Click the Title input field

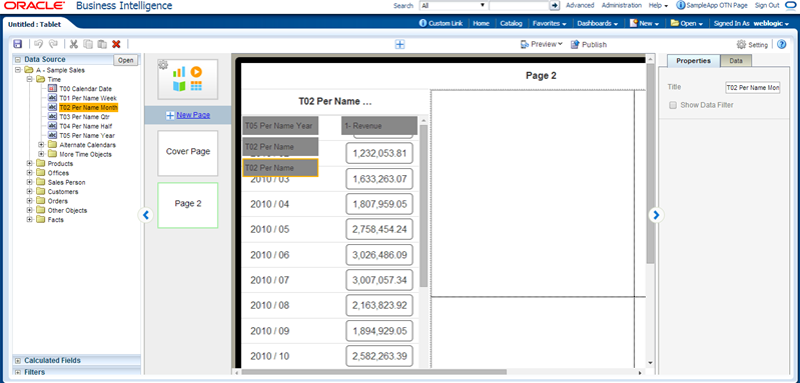click(x=753, y=88)
